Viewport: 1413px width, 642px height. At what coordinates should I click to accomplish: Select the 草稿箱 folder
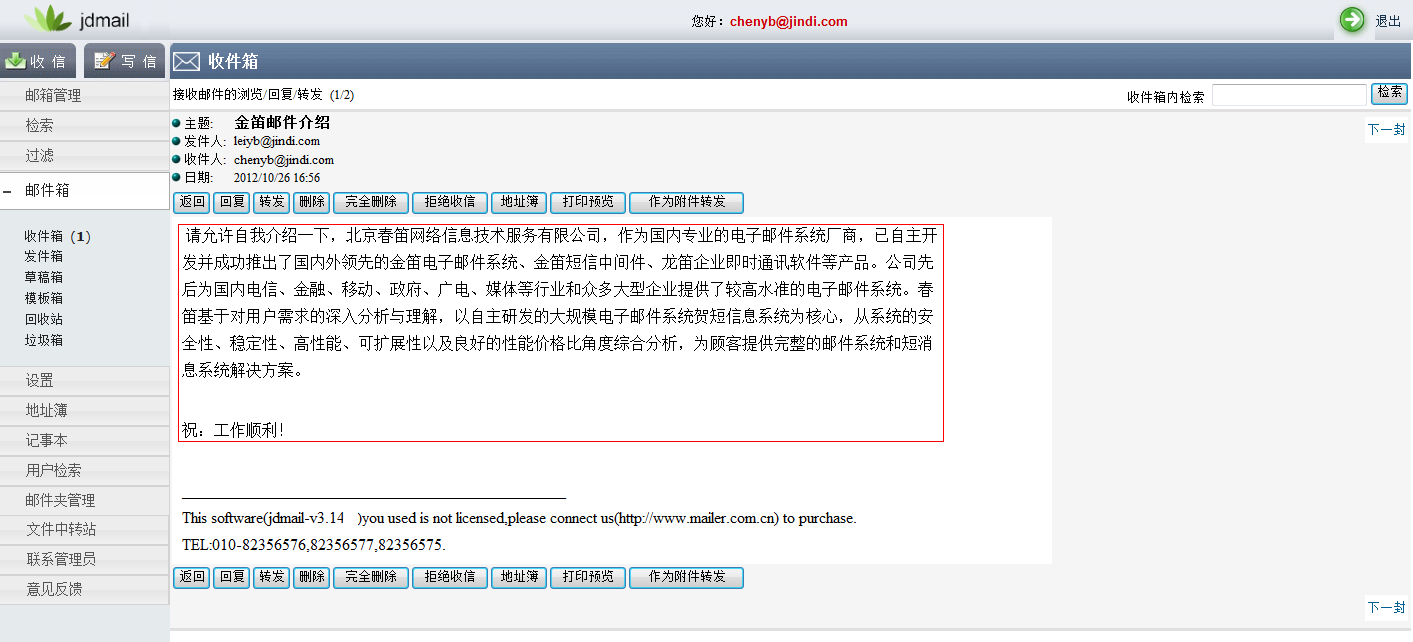point(44,278)
